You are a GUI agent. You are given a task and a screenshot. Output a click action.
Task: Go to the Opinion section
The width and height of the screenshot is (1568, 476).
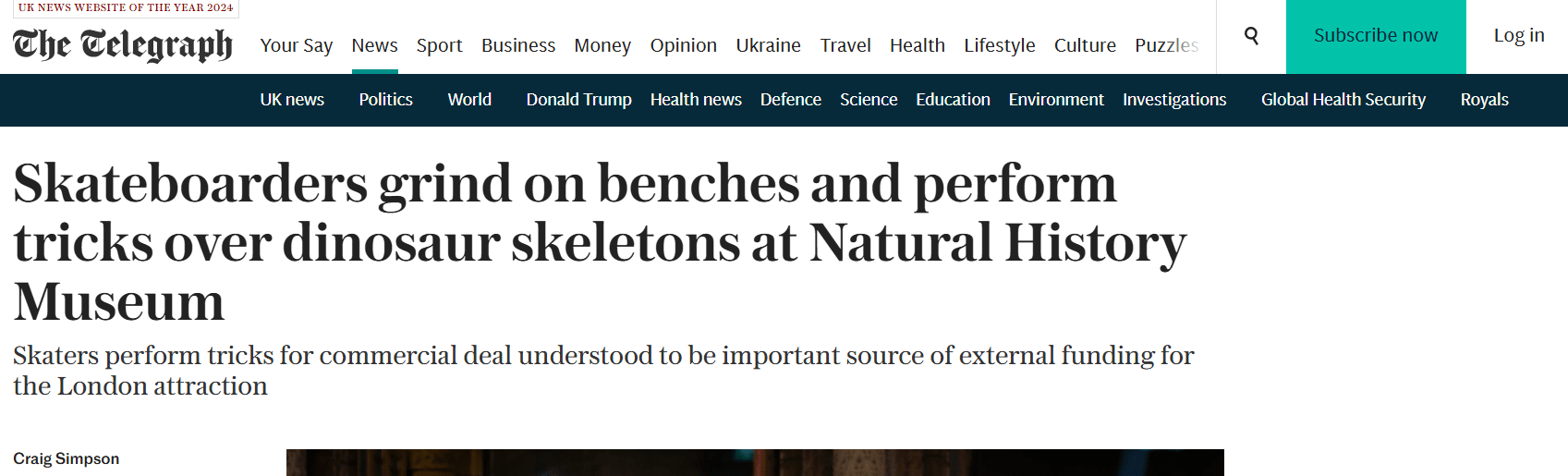pos(683,45)
